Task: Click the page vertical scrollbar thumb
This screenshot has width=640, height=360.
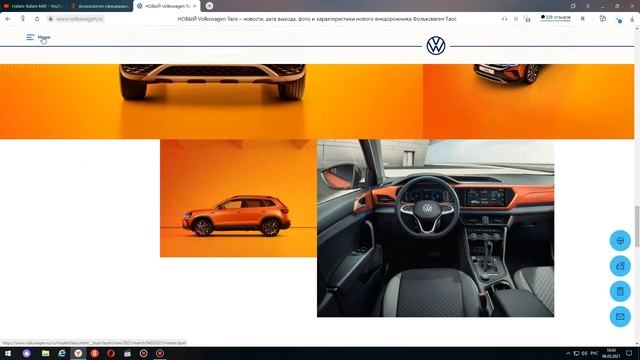Action: tap(637, 227)
